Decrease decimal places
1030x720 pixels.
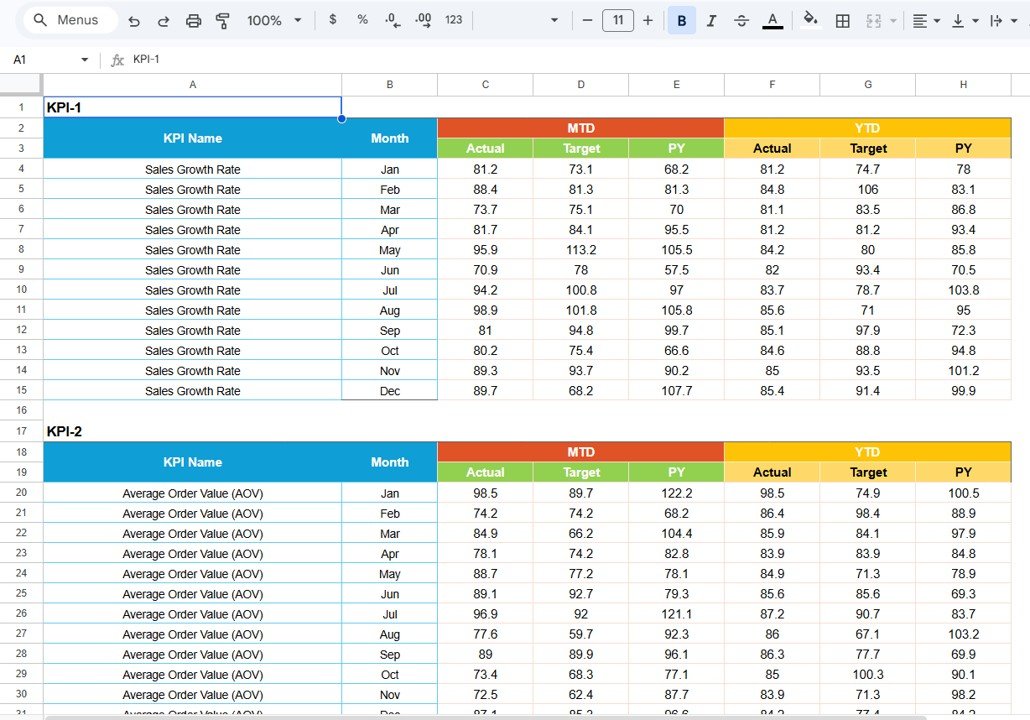pos(390,20)
